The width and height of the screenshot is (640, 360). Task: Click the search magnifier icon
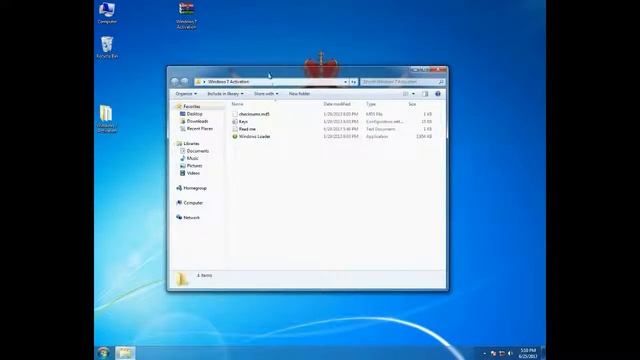click(441, 82)
